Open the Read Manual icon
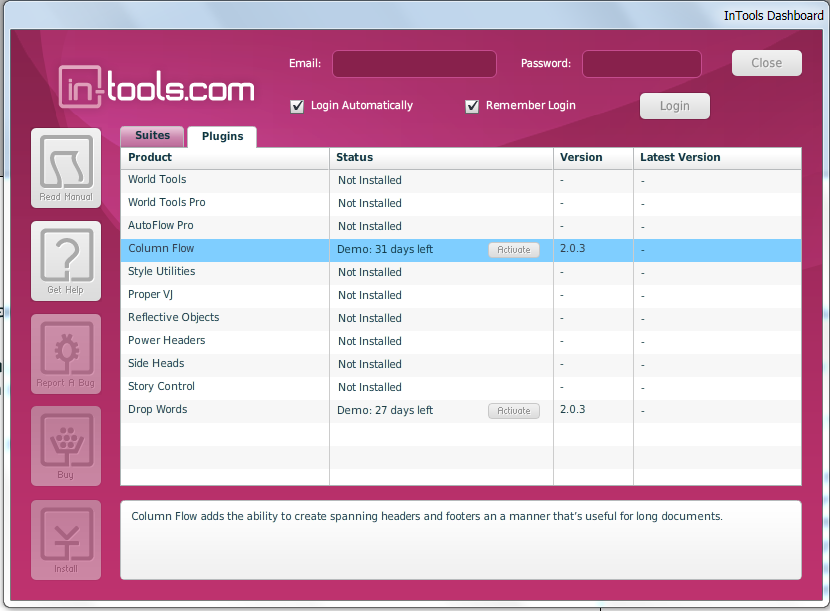830x611 pixels. tap(66, 168)
